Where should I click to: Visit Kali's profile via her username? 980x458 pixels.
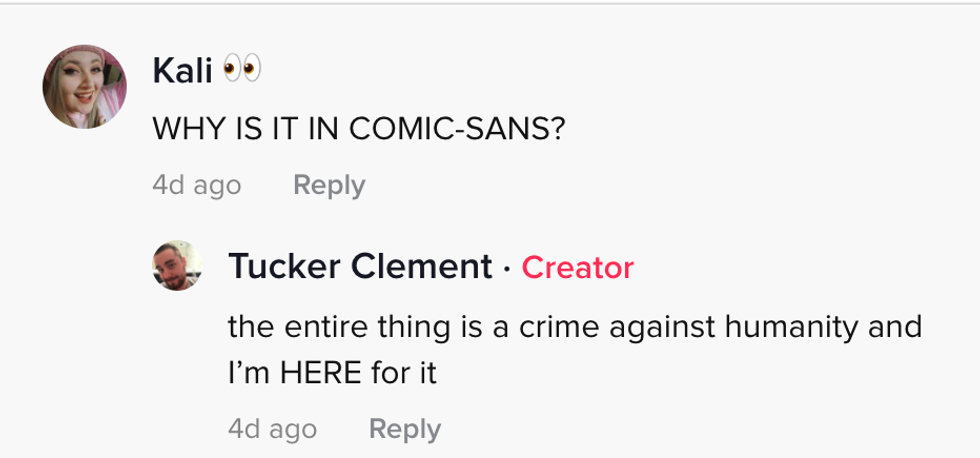coord(182,70)
